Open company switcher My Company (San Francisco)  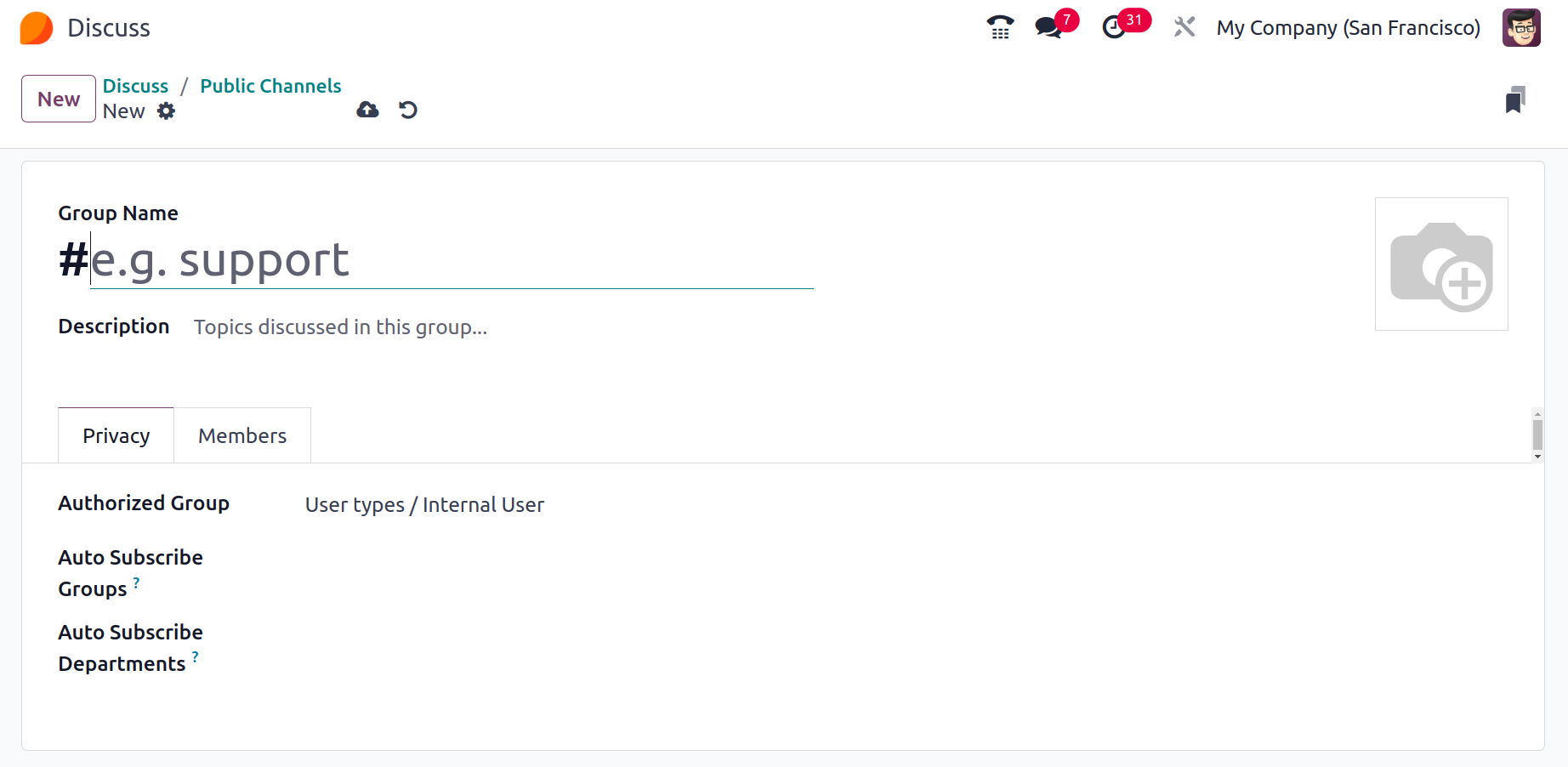click(1348, 28)
